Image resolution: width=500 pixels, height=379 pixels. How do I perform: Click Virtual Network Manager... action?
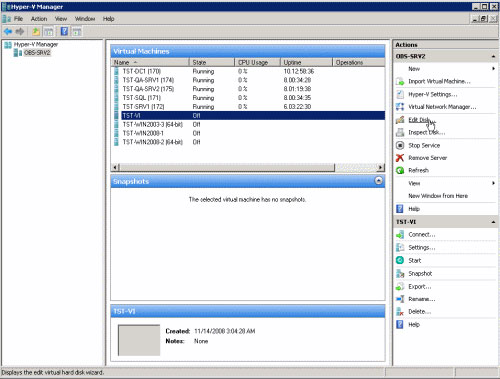pyautogui.click(x=442, y=107)
